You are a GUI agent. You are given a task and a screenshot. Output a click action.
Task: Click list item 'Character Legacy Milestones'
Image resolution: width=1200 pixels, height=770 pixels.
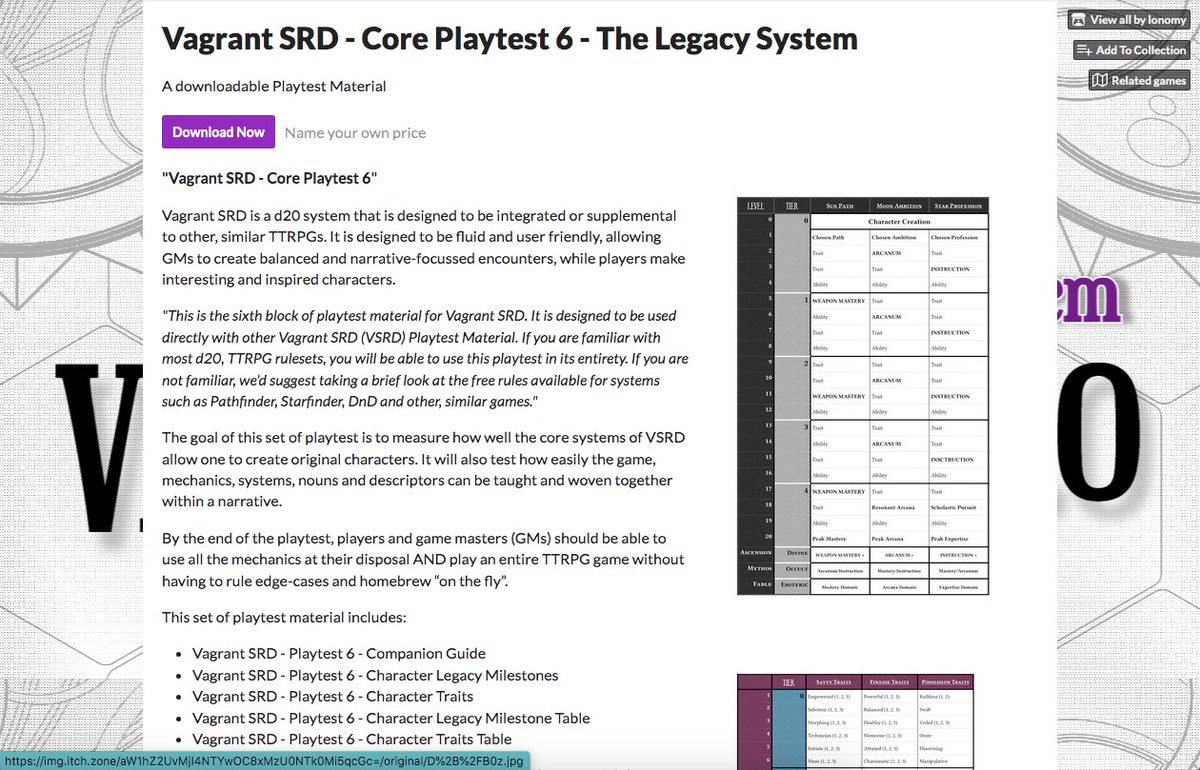(x=375, y=675)
